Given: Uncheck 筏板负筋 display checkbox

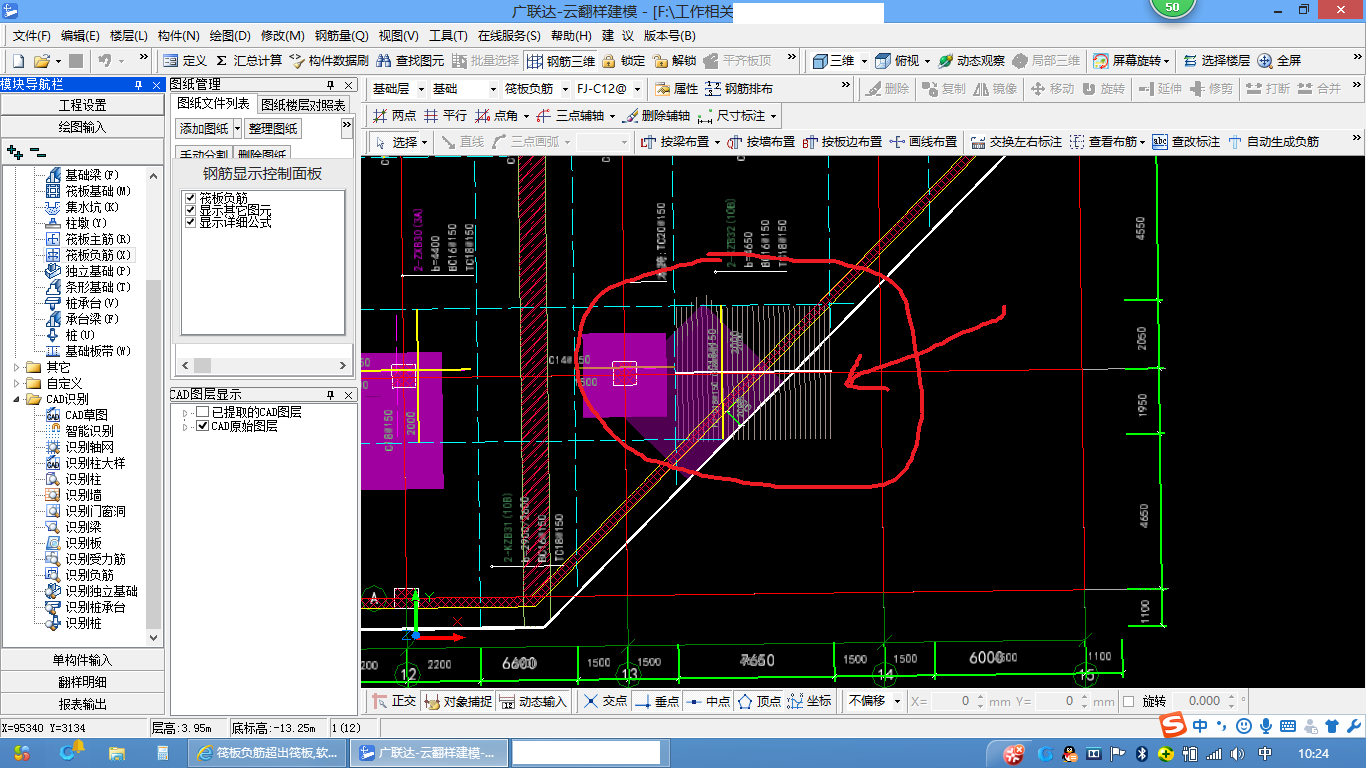Looking at the screenshot, I should [x=190, y=198].
